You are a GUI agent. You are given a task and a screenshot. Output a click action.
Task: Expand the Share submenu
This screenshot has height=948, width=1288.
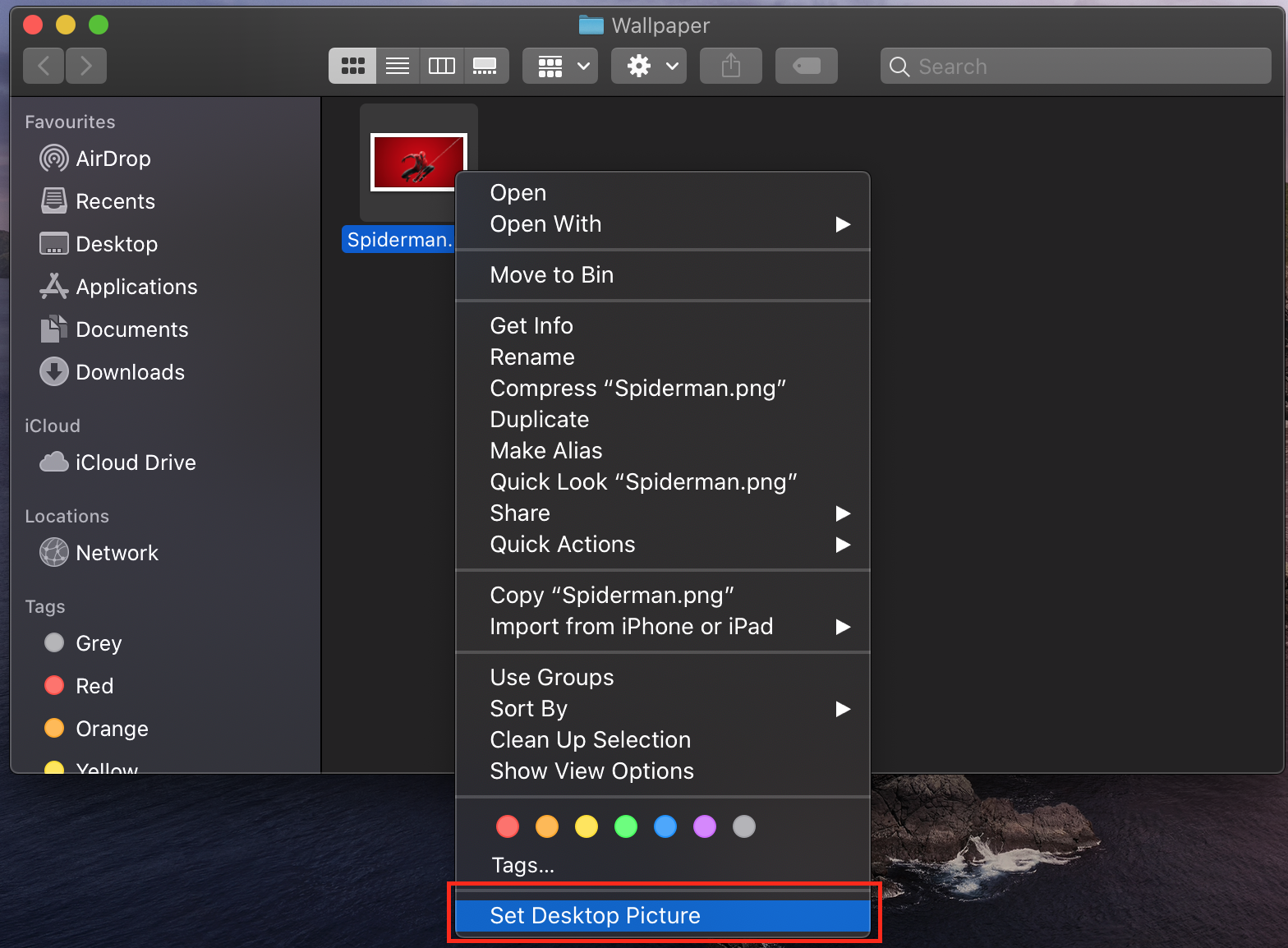(662, 513)
